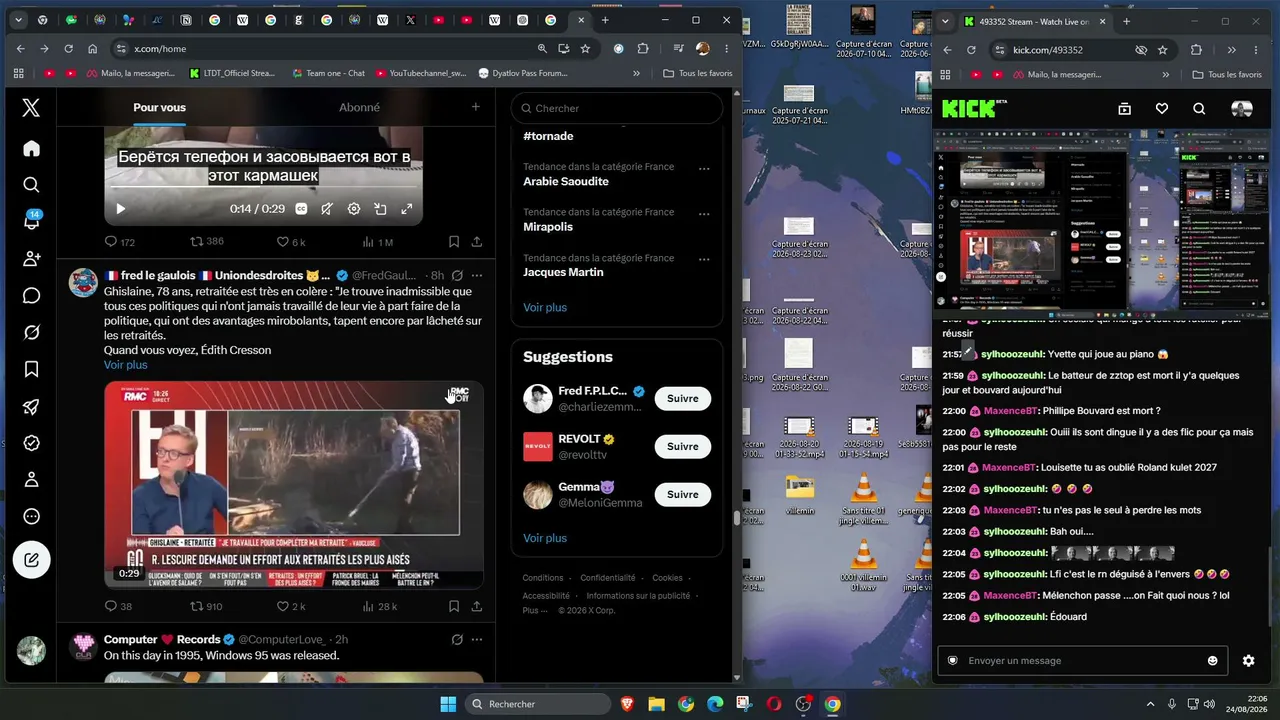Bookmark the post with 1 M views

pos(454,242)
